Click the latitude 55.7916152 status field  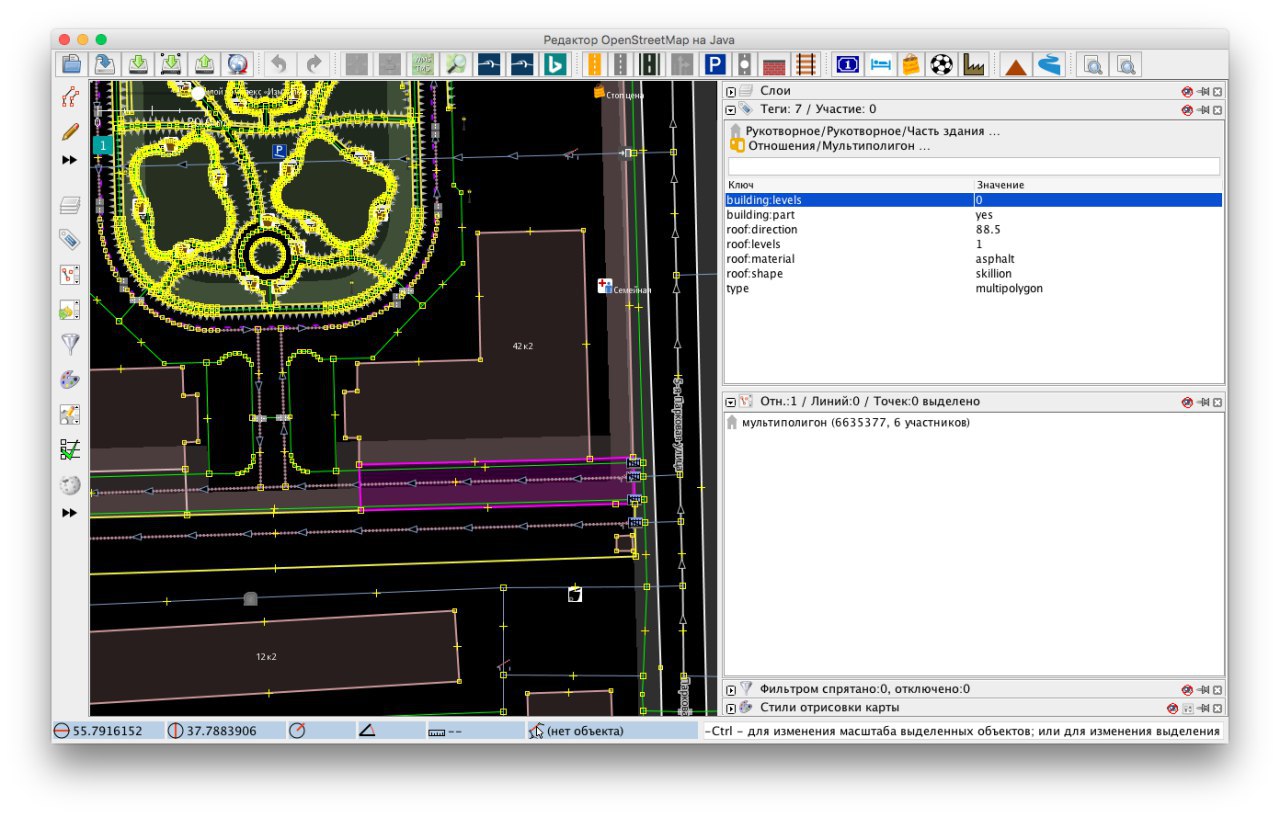coord(108,731)
